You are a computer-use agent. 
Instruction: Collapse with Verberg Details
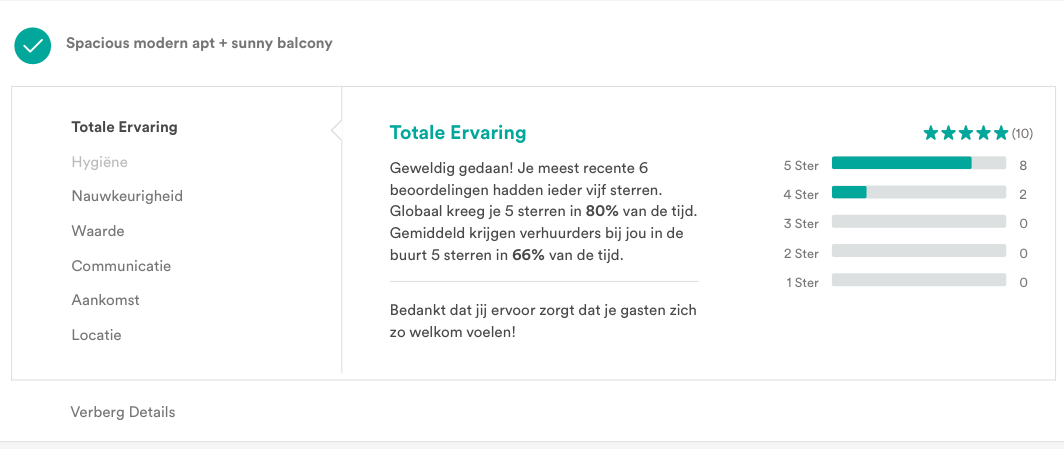click(123, 412)
